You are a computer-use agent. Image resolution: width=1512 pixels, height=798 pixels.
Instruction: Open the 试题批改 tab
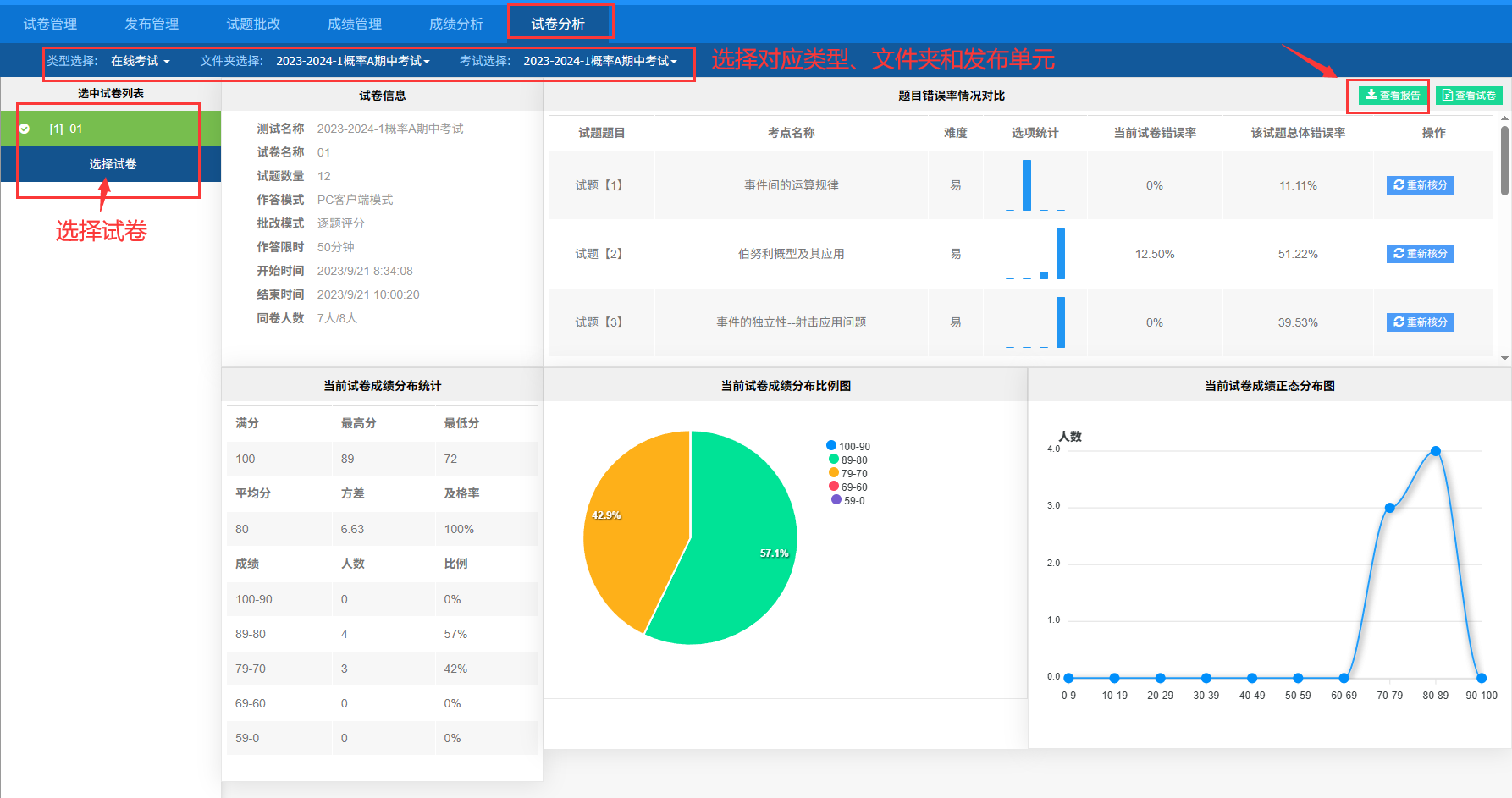[253, 24]
